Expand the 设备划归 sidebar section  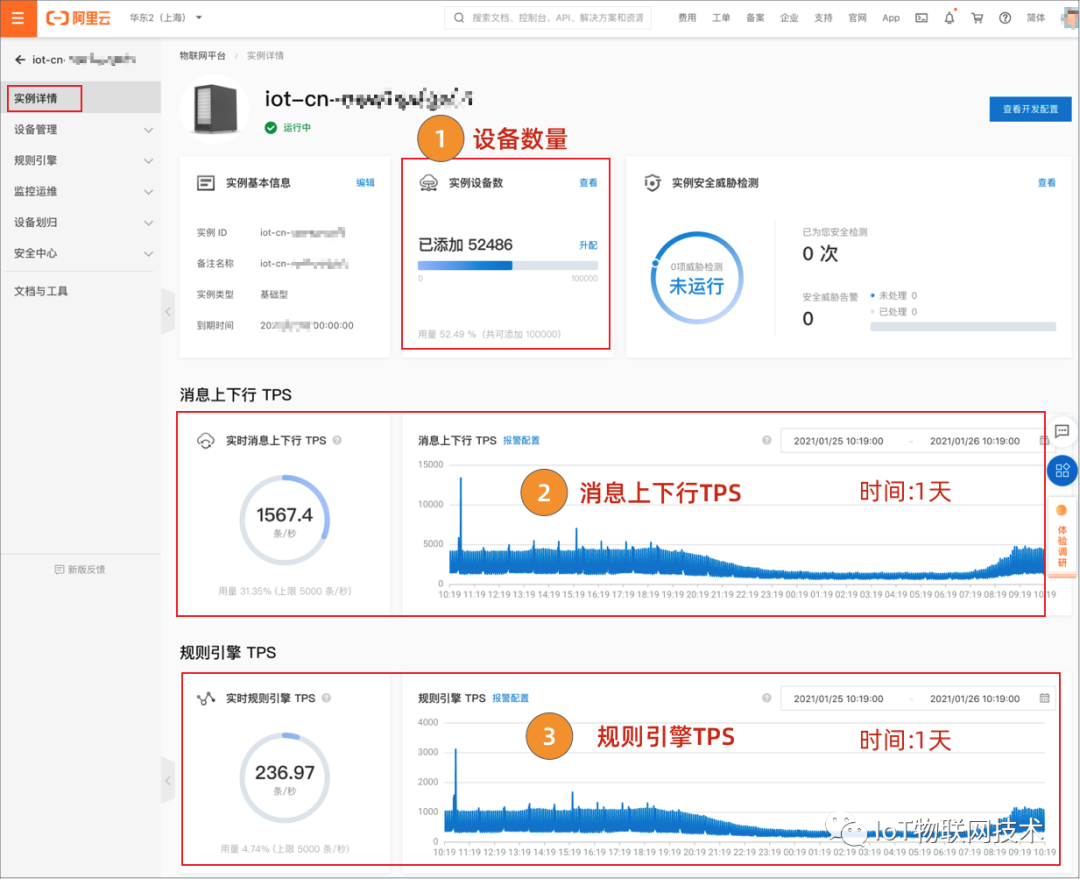pyautogui.click(x=81, y=223)
